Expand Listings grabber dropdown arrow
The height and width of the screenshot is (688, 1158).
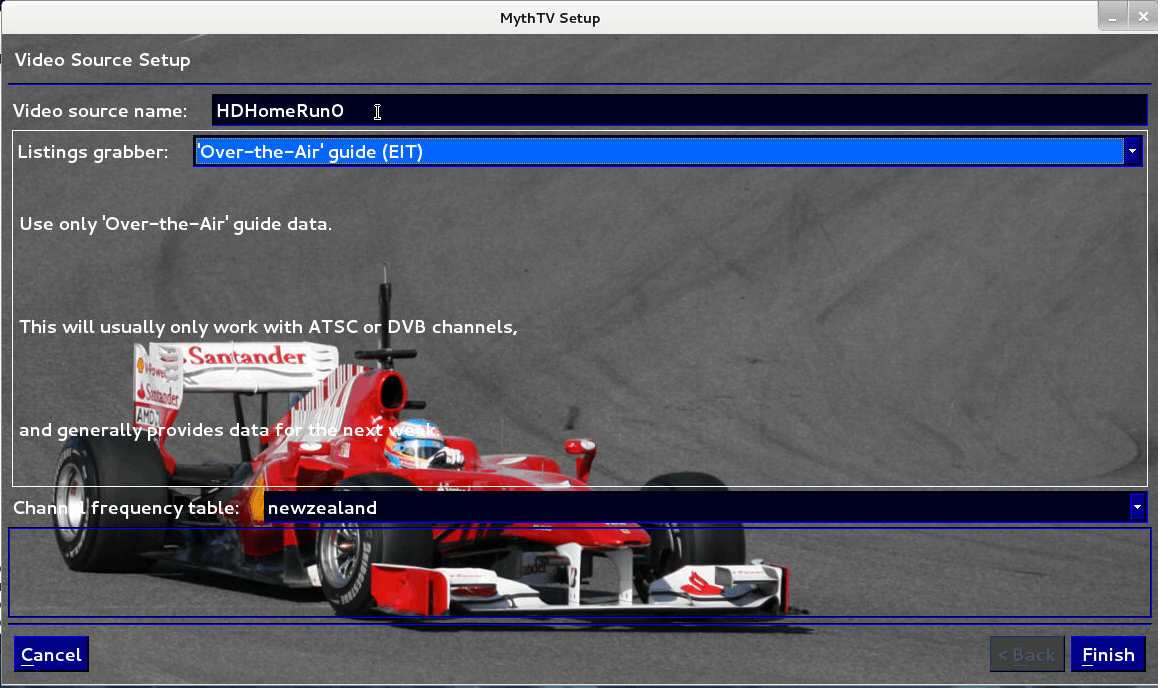(x=1133, y=151)
